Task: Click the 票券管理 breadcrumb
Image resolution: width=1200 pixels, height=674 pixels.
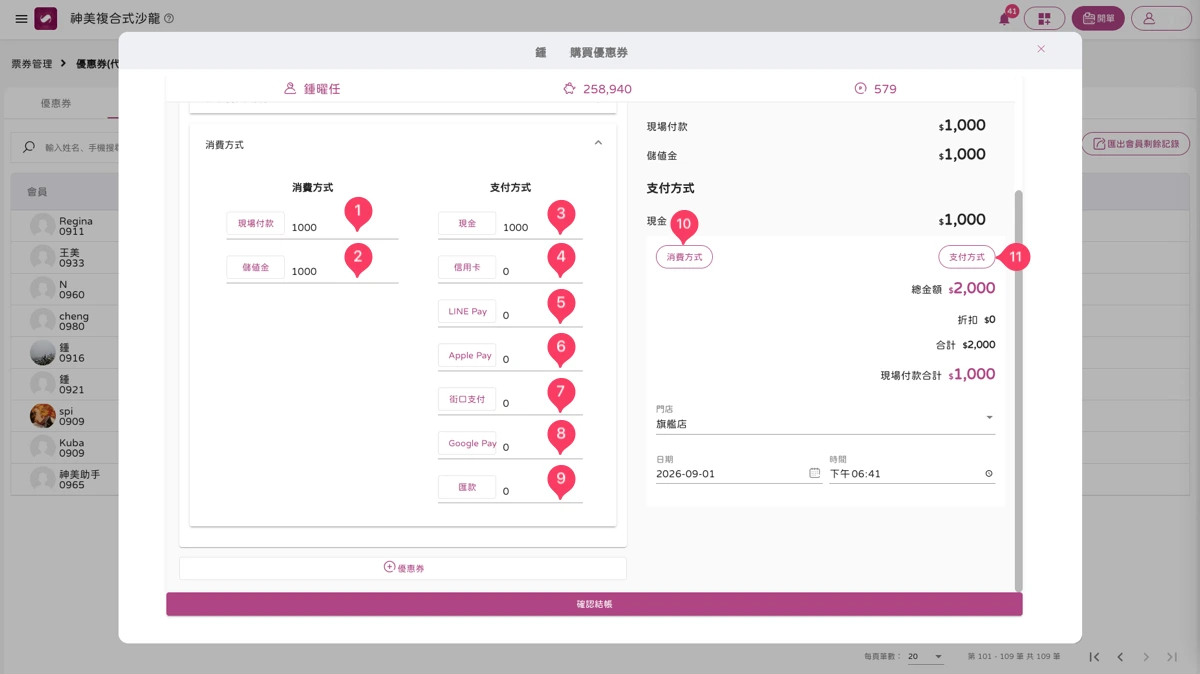Action: pyautogui.click(x=32, y=63)
